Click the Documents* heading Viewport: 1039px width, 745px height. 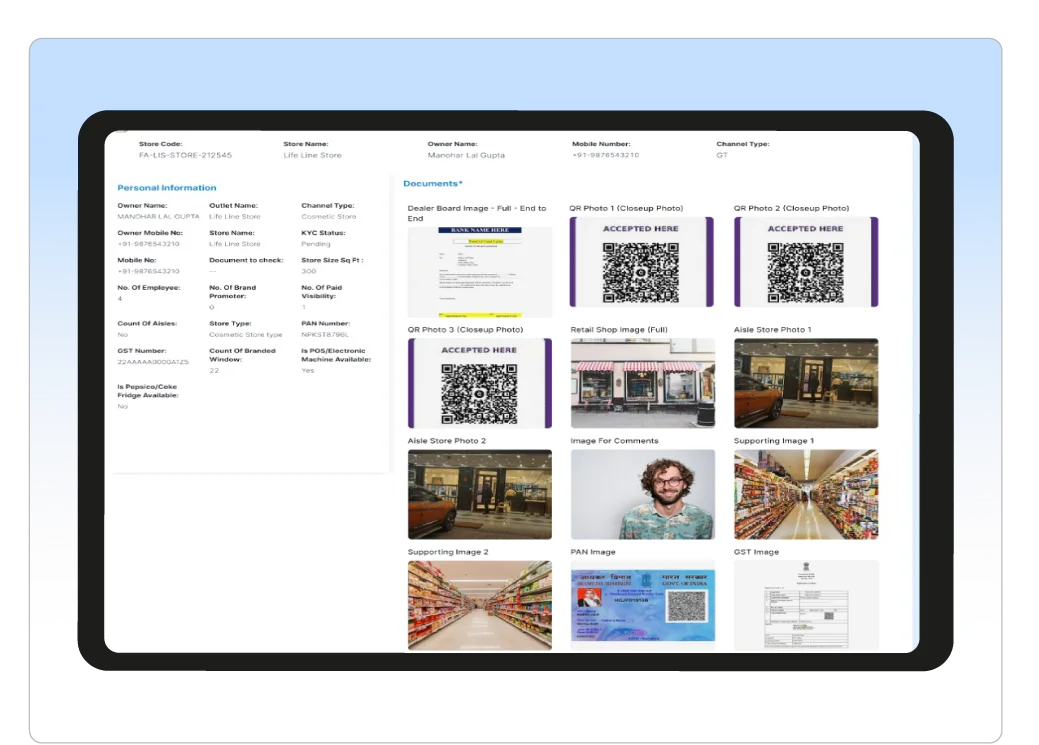pyautogui.click(x=433, y=184)
